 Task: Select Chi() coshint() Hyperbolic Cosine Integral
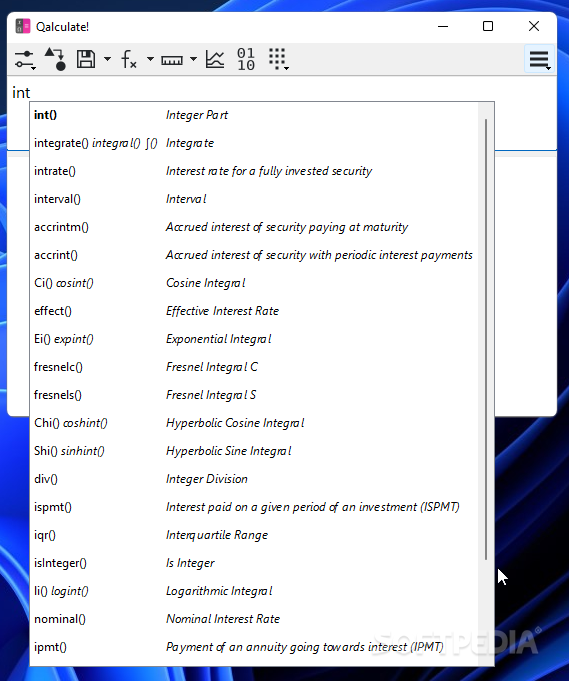point(256,423)
